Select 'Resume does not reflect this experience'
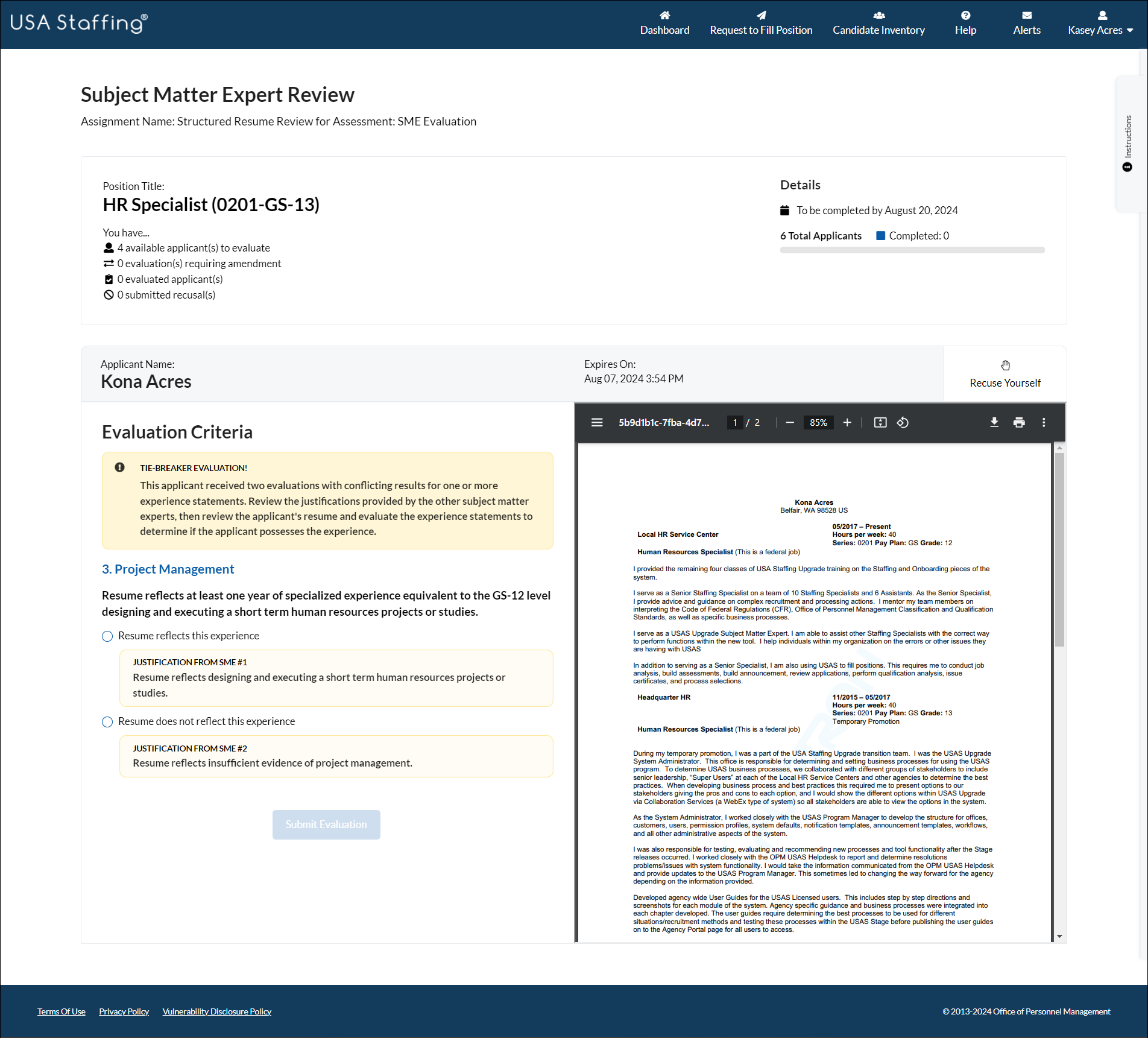The image size is (1148, 1038). click(x=107, y=721)
